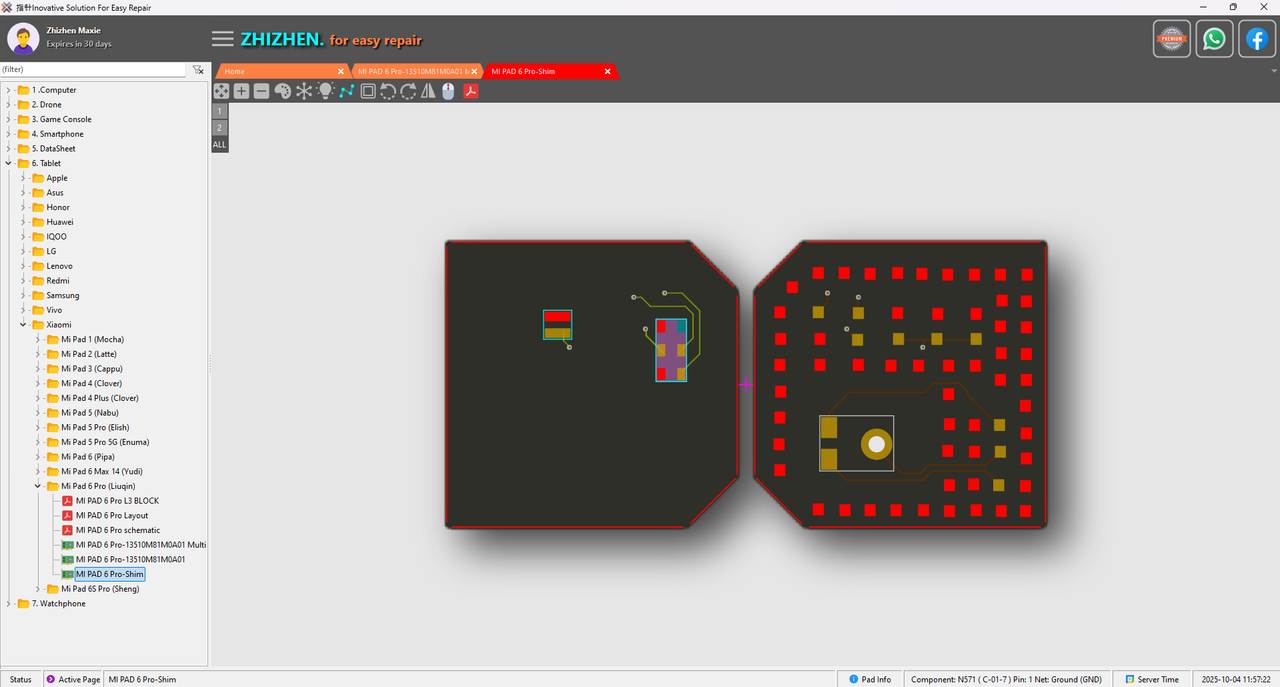Click the Status label in status bar
The height and width of the screenshot is (687, 1280).
tap(21, 679)
